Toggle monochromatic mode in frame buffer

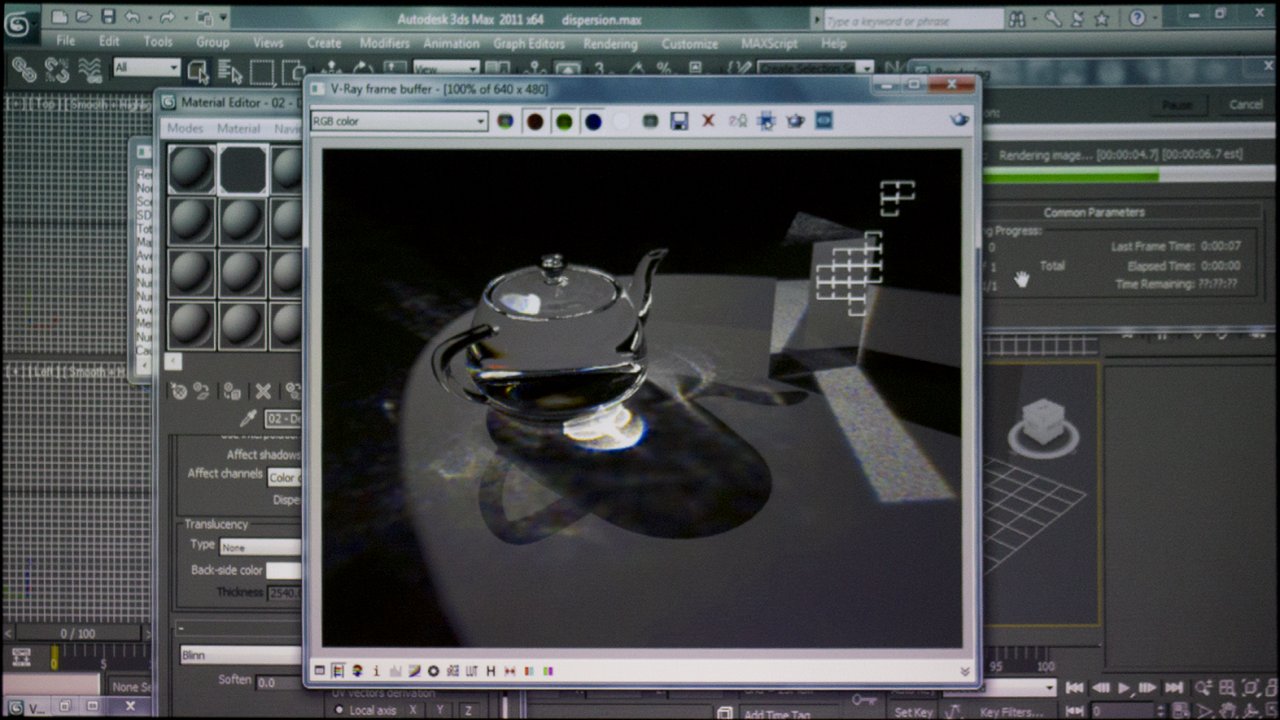650,121
